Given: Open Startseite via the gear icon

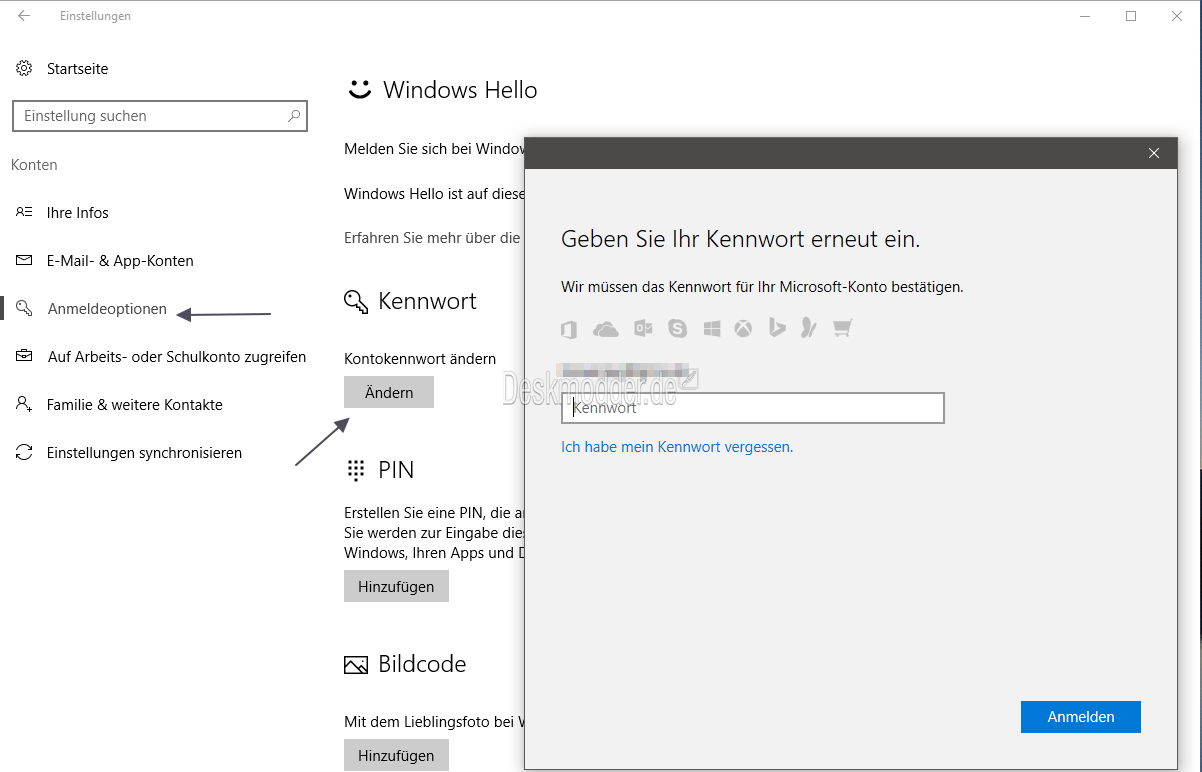Looking at the screenshot, I should [x=24, y=69].
